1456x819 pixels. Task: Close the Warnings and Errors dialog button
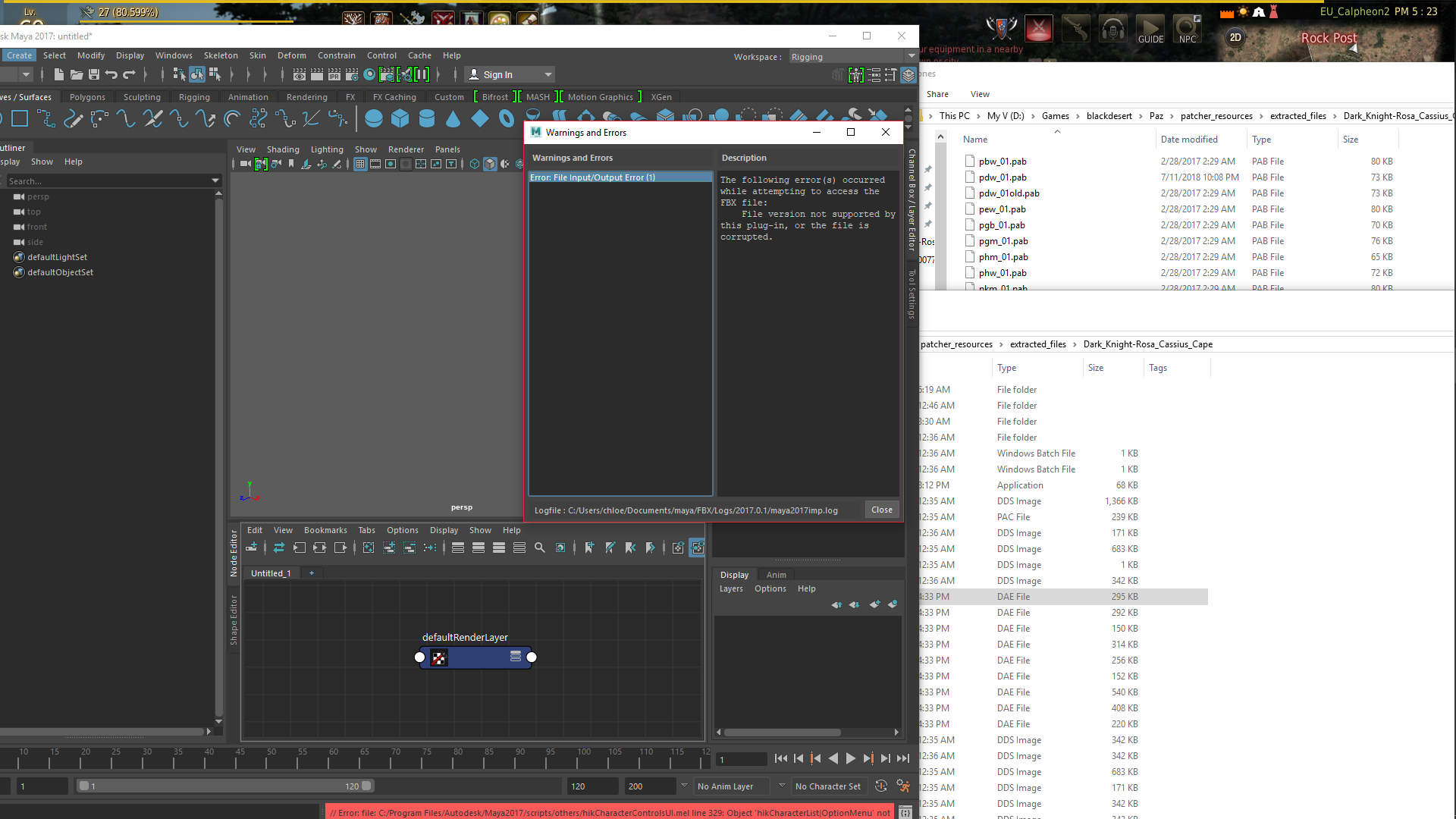pyautogui.click(x=882, y=510)
